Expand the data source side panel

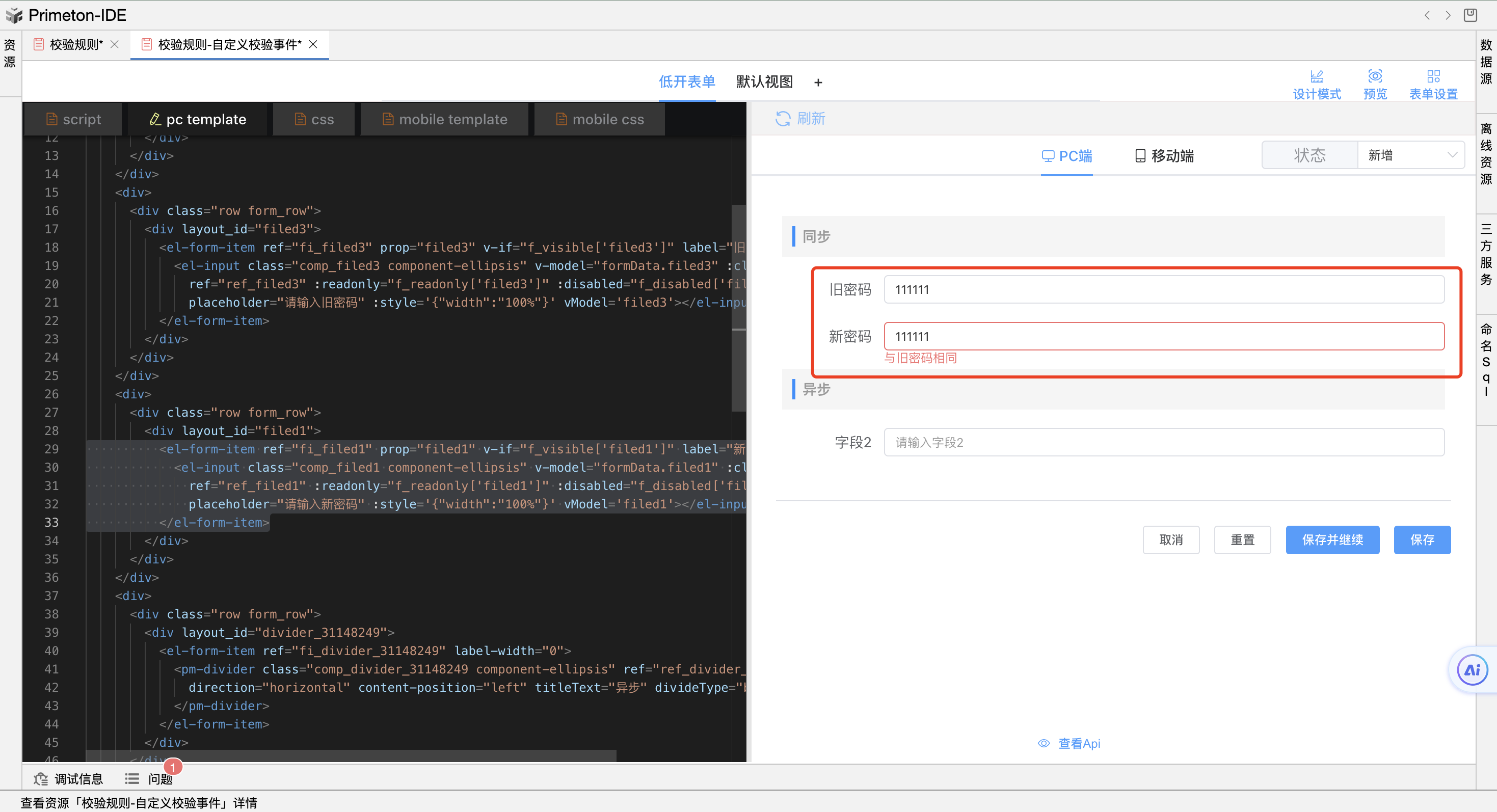click(1486, 62)
